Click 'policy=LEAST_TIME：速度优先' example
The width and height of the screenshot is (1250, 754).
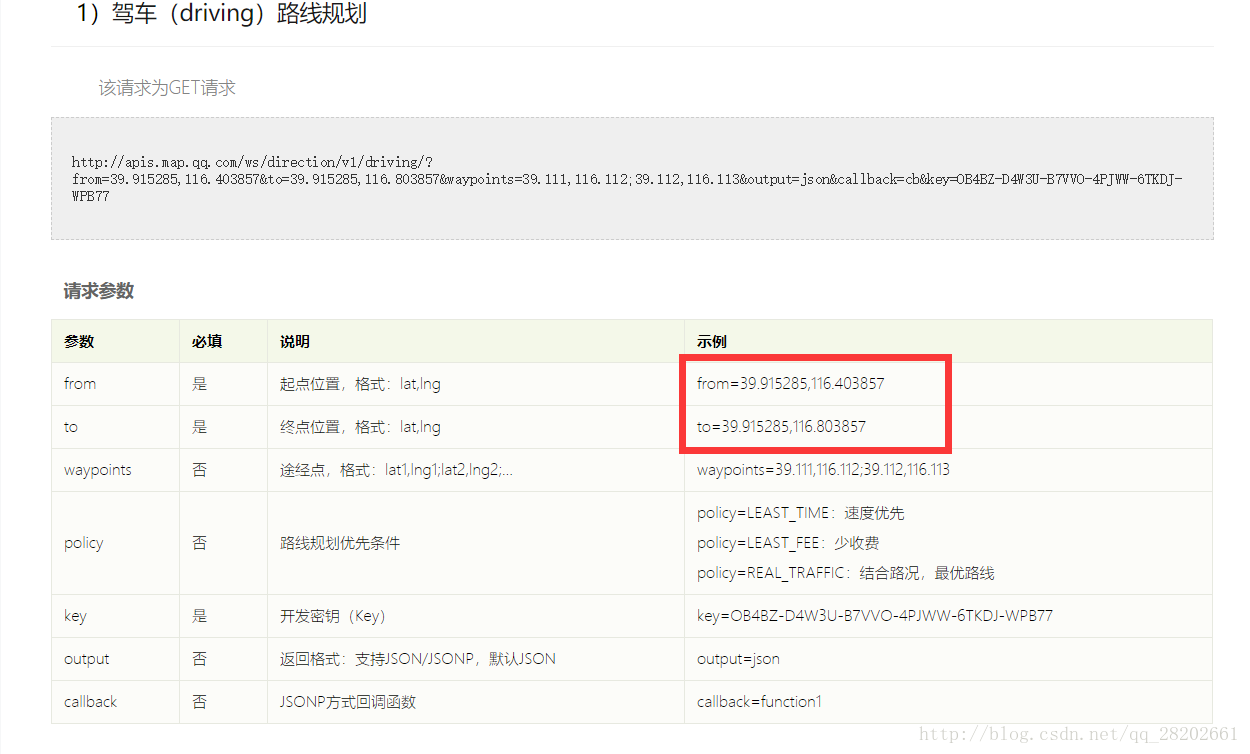tap(801, 513)
